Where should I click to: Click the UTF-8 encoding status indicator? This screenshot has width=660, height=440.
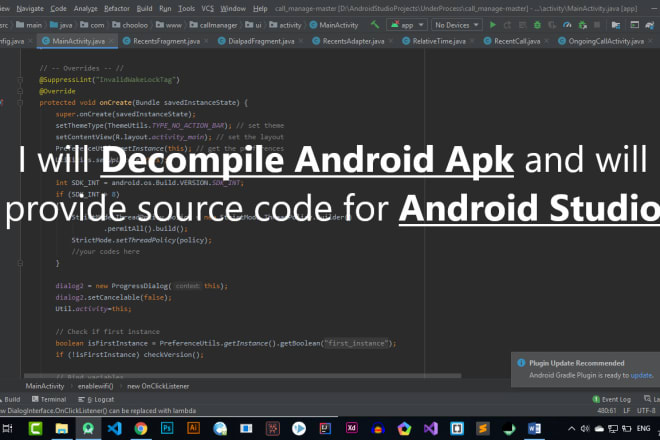tap(646, 411)
